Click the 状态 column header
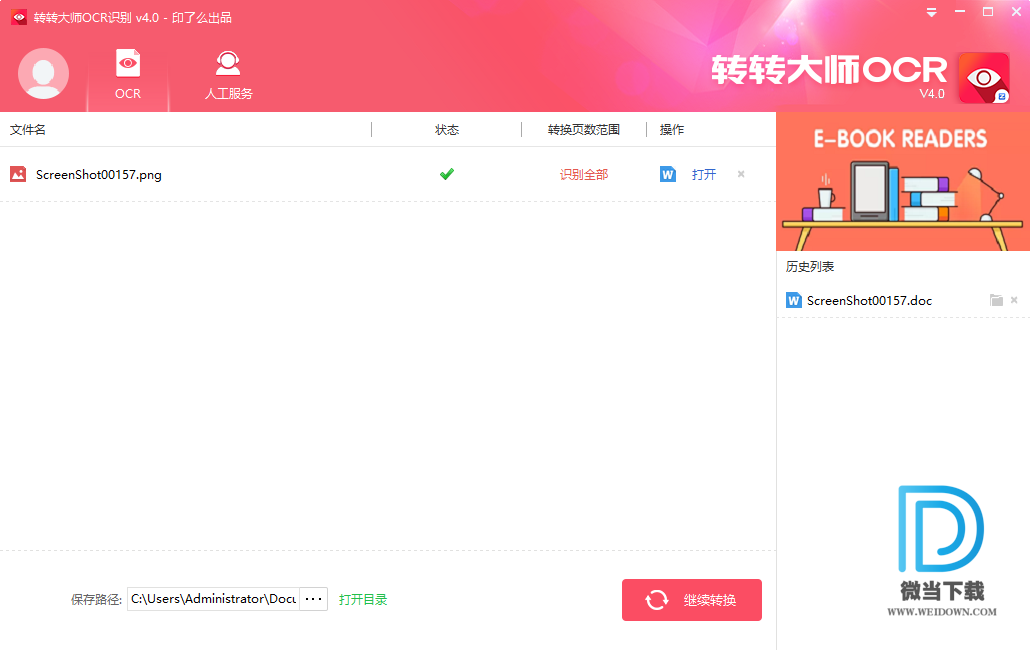Screen dimensions: 1030x650 click(447, 130)
